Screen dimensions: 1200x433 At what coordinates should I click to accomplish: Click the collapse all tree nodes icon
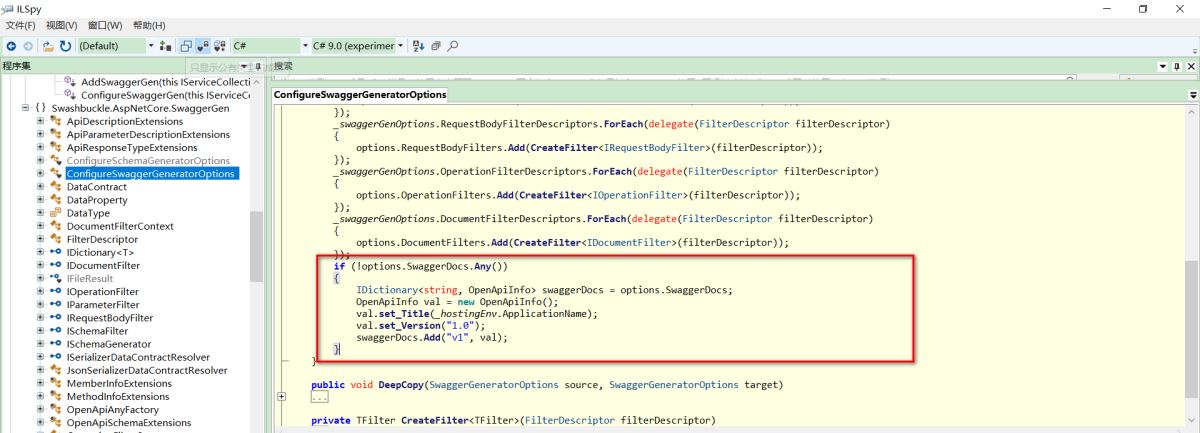tap(436, 46)
